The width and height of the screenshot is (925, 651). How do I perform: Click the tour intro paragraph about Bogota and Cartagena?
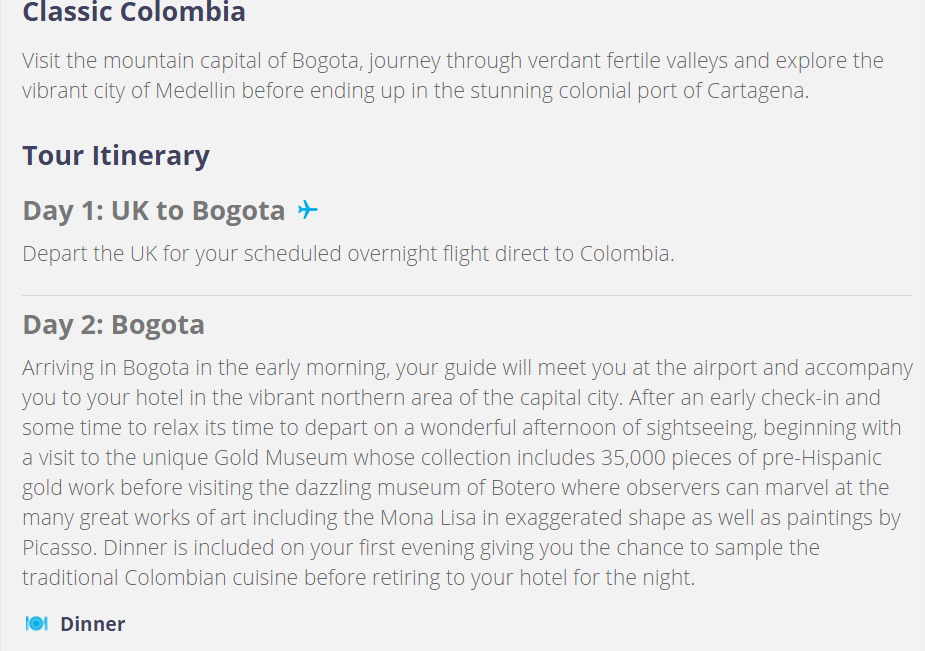pyautogui.click(x=453, y=75)
